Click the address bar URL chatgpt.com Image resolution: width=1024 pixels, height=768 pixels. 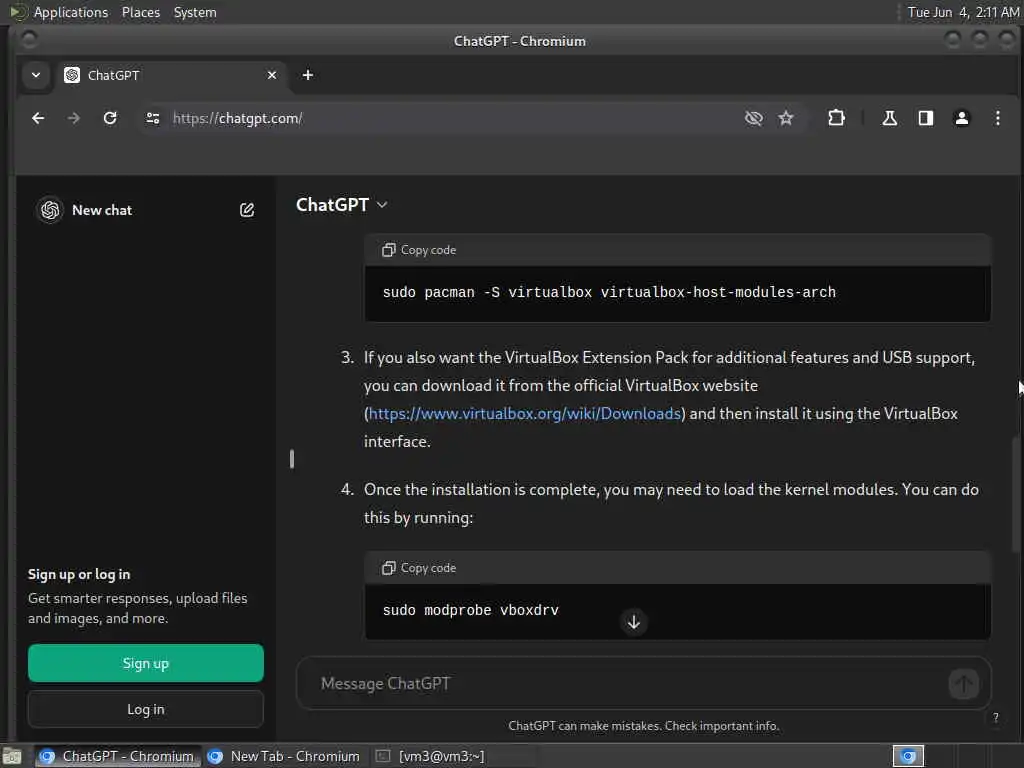click(238, 118)
